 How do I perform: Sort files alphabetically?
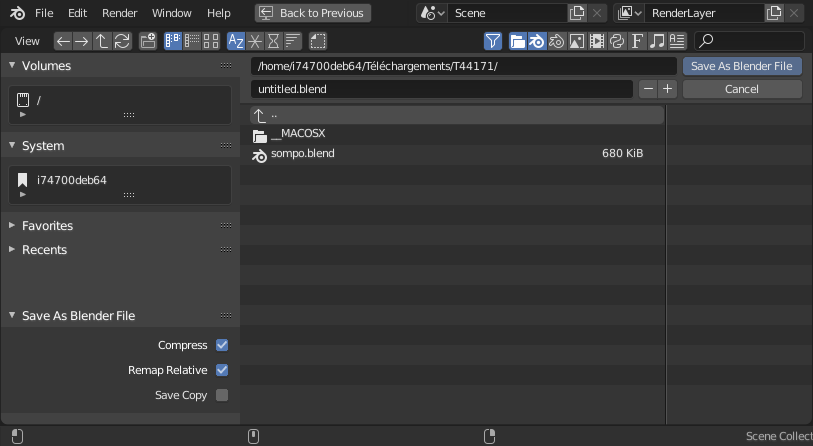[x=236, y=41]
